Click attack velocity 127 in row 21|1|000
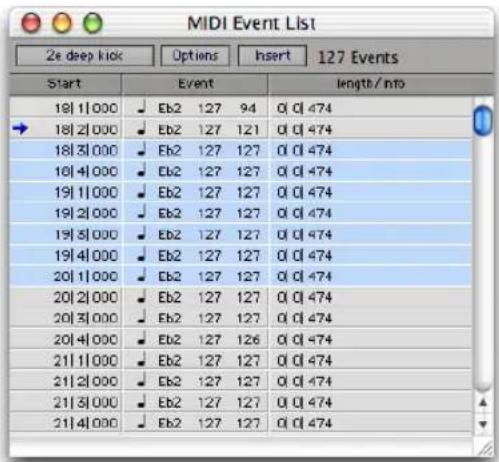 pyautogui.click(x=209, y=361)
